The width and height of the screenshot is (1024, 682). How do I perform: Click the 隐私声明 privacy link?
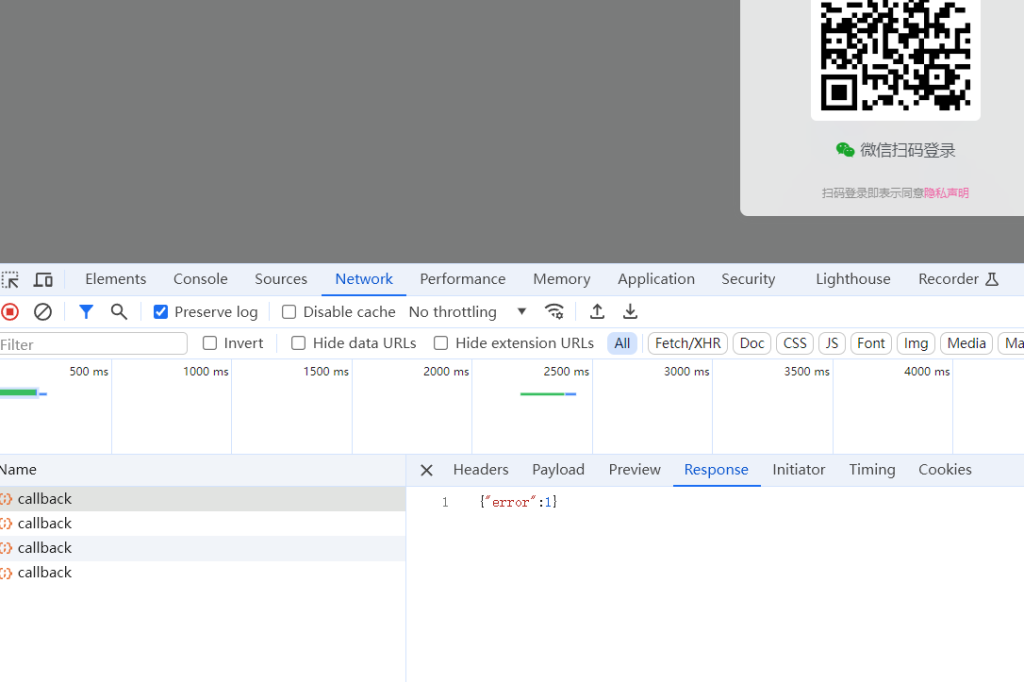946,193
